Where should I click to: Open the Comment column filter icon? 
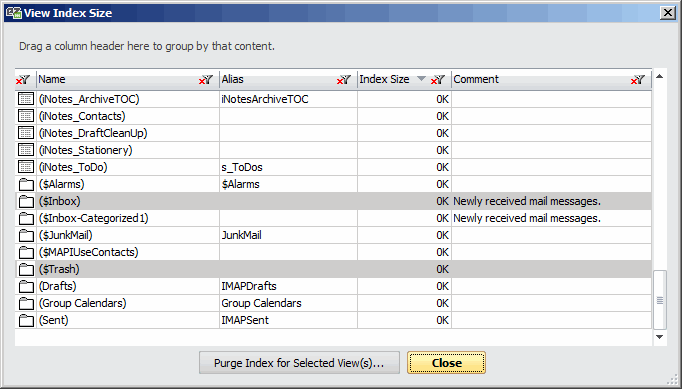tap(638, 80)
